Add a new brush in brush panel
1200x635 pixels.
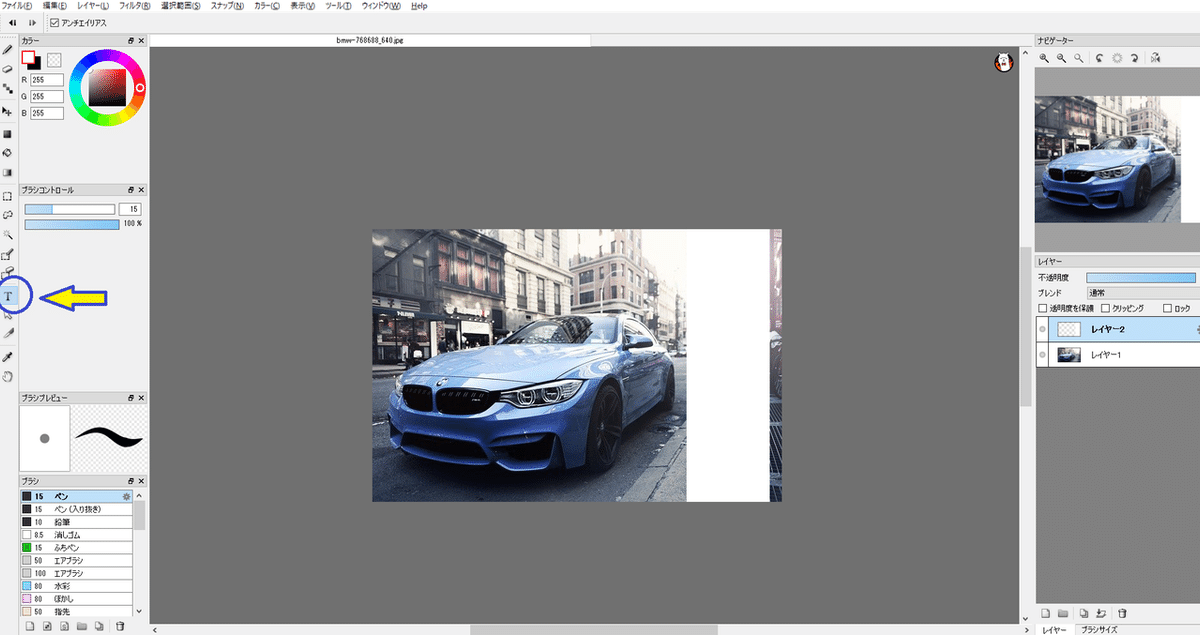click(x=30, y=627)
